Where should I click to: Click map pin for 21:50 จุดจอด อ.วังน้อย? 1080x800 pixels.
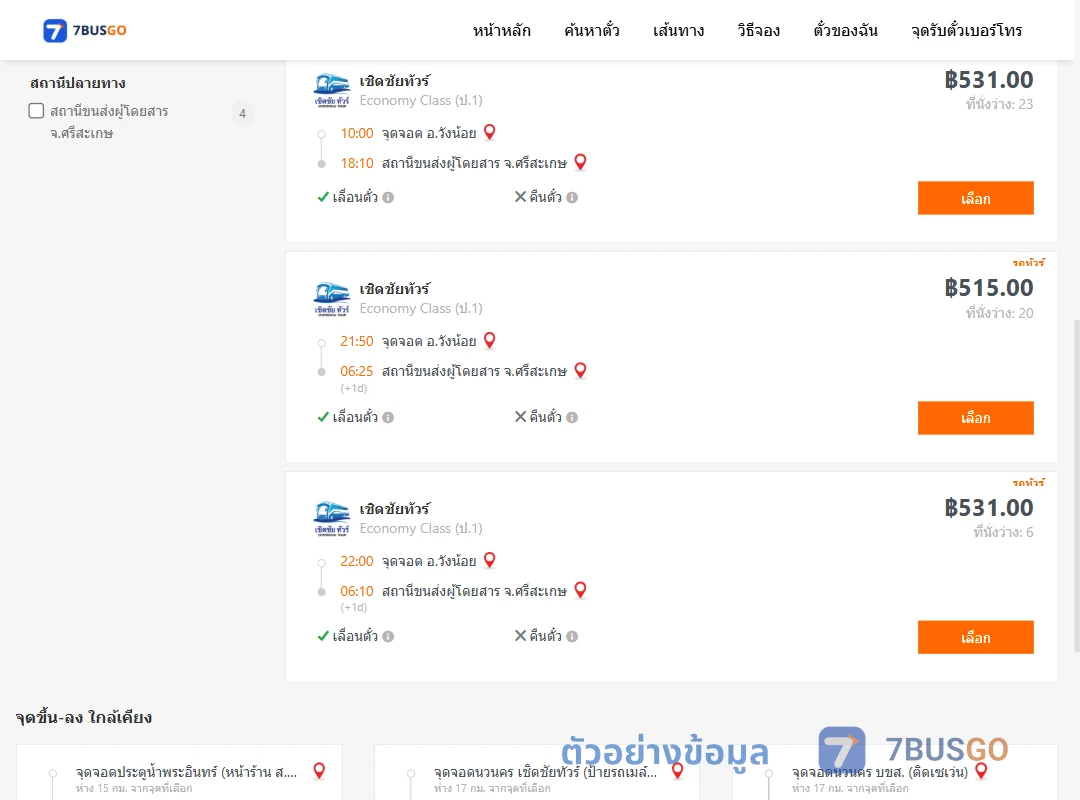pos(490,340)
